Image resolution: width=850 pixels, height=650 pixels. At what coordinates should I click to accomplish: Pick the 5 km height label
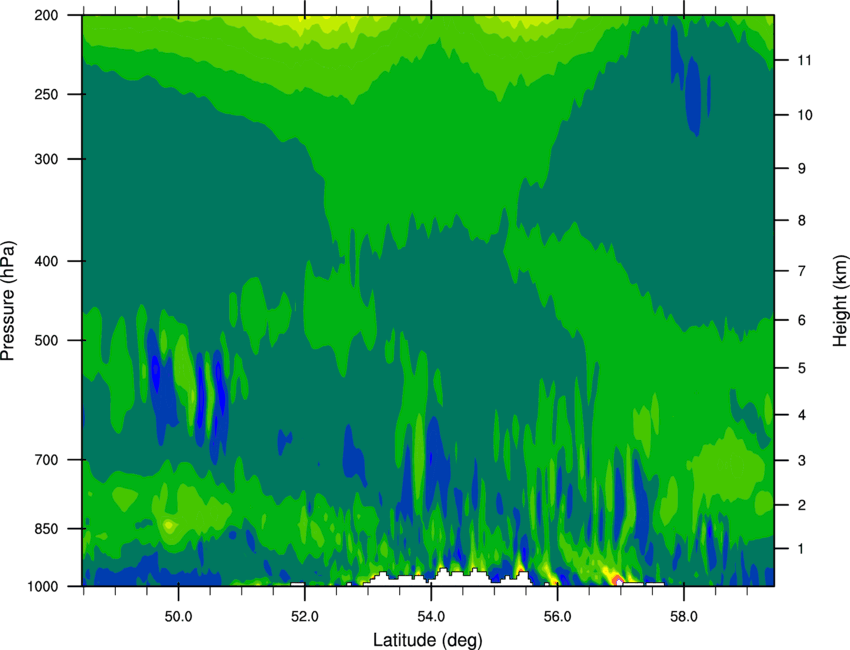[802, 368]
